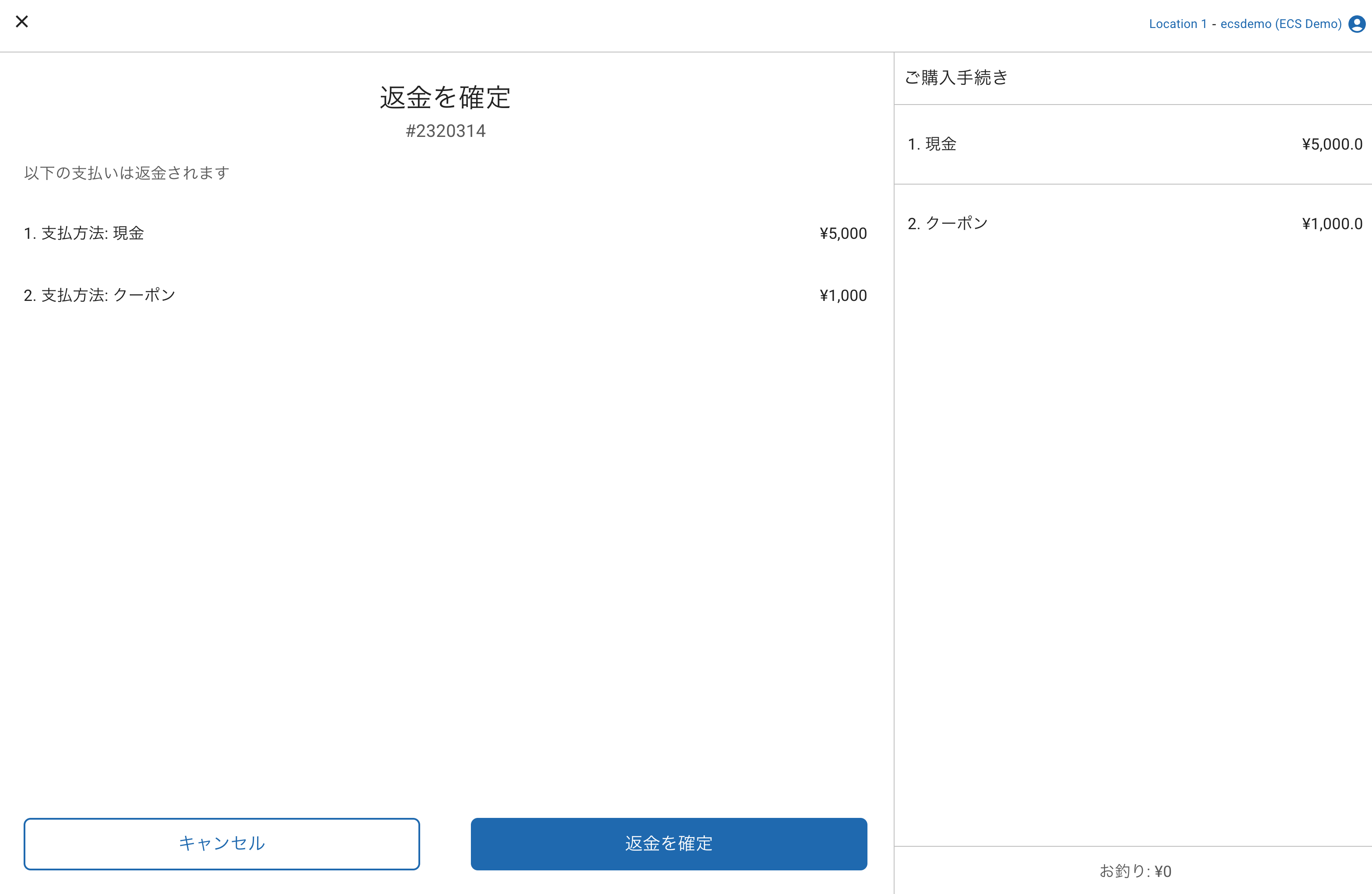The height and width of the screenshot is (894, 1372).
Task: Click the ¥5,000.0 amount in checkout panel
Action: pyautogui.click(x=1332, y=144)
